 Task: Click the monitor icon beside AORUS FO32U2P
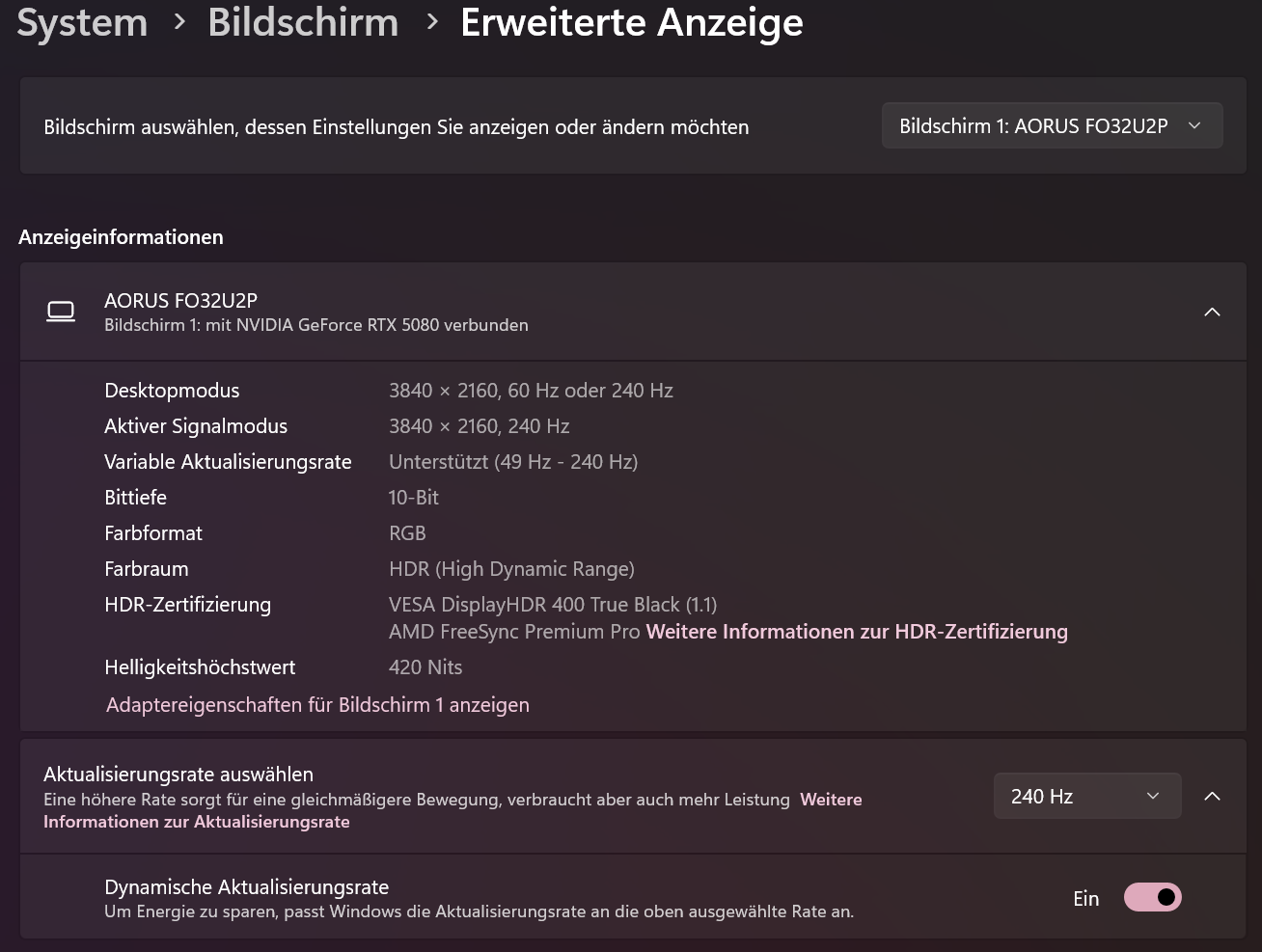pyautogui.click(x=61, y=312)
